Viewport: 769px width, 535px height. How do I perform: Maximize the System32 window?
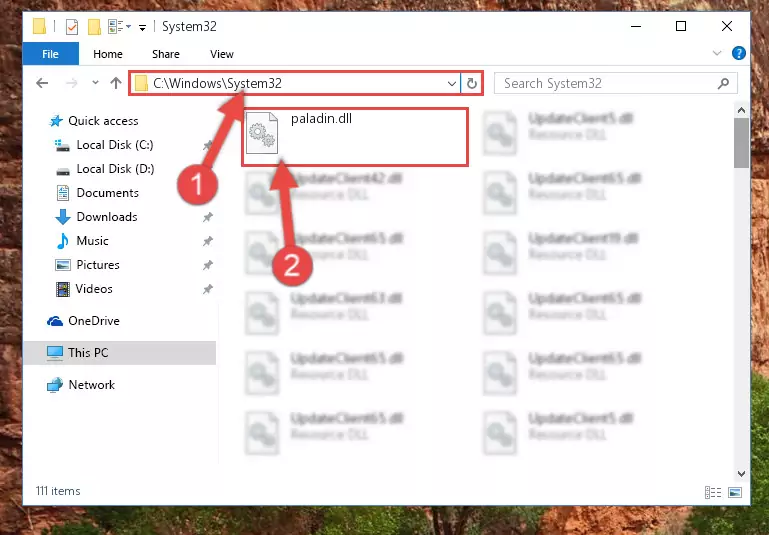point(681,26)
